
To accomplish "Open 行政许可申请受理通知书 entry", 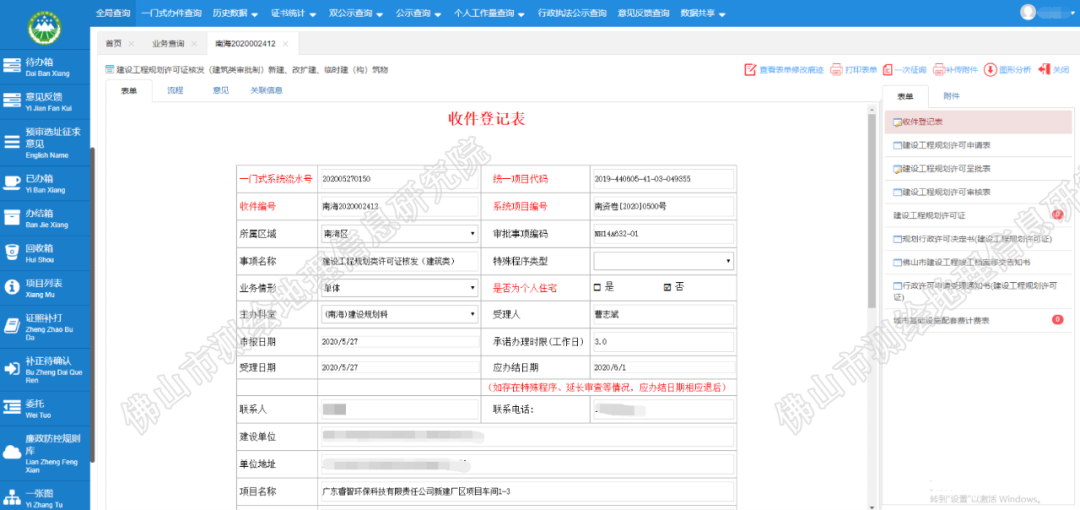I will click(x=978, y=290).
